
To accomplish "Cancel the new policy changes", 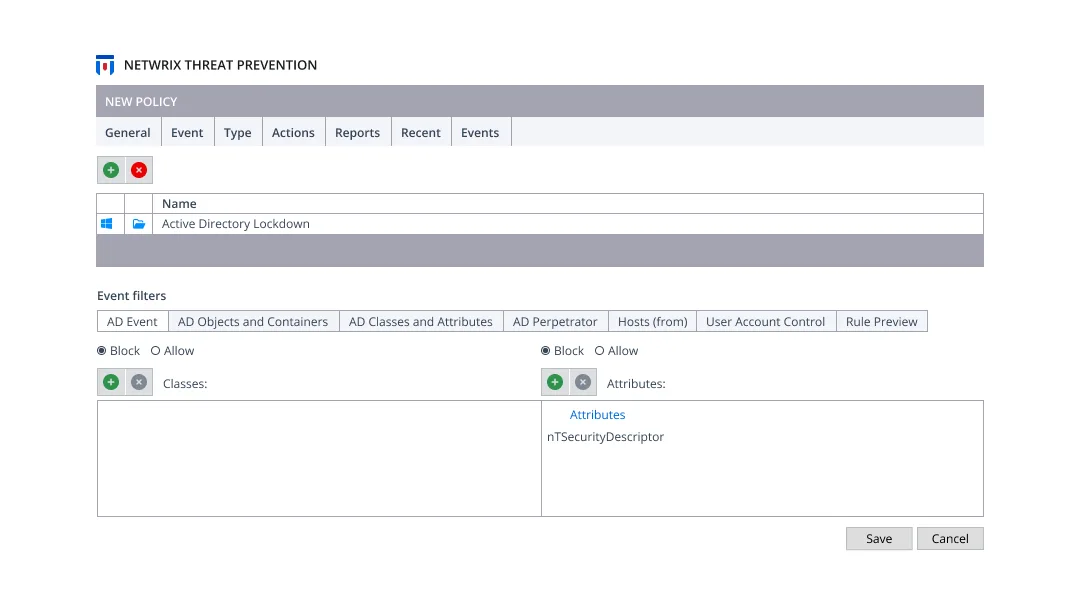I will [950, 538].
